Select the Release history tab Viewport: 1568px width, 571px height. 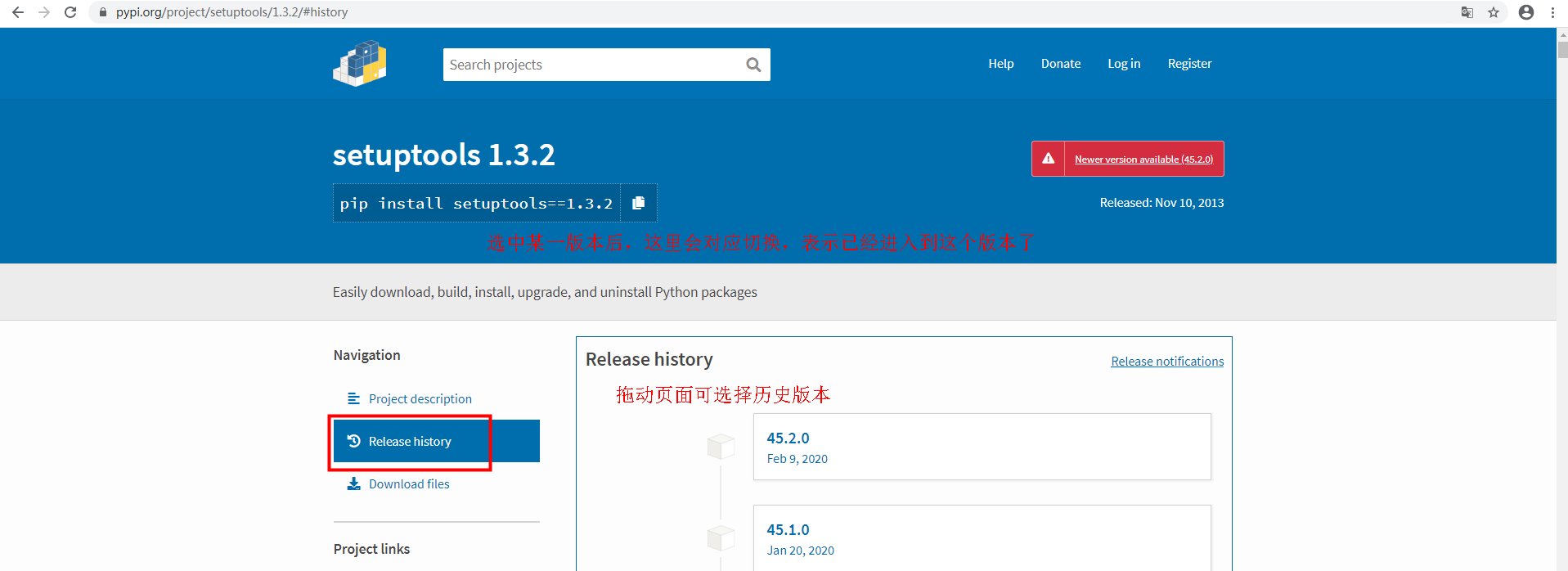(x=437, y=441)
